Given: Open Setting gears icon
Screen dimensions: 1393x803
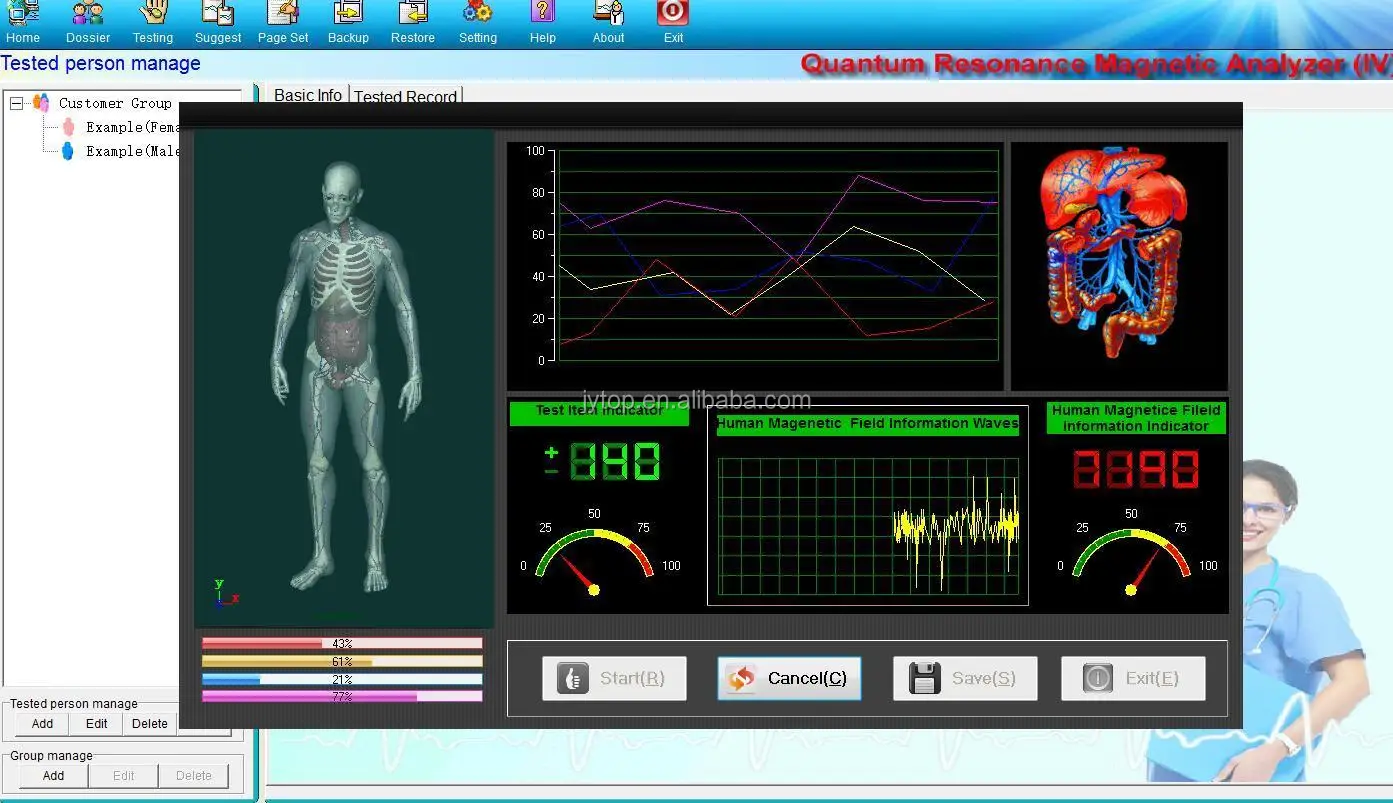Looking at the screenshot, I should coord(477,15).
